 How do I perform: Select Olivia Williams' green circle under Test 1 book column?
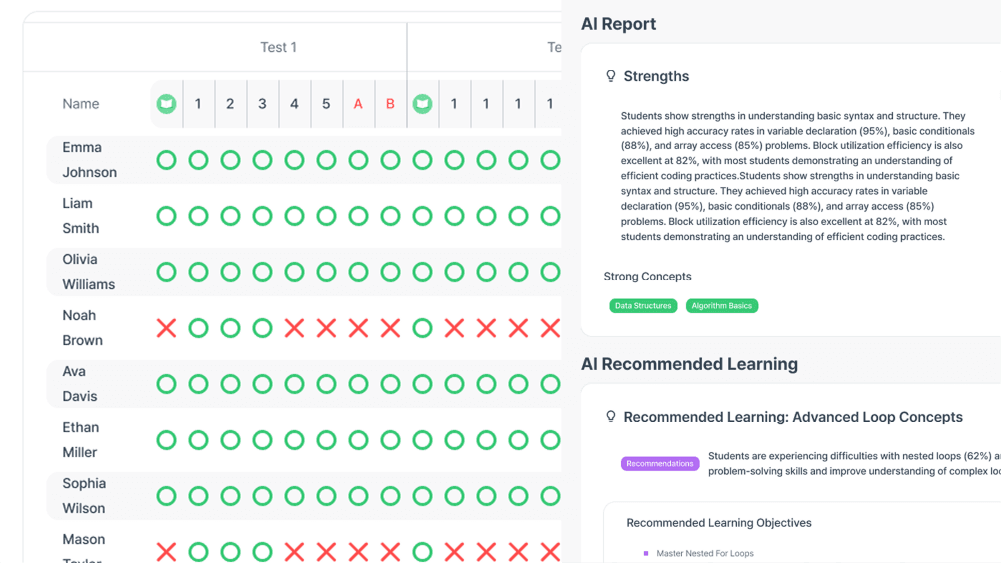(167, 272)
